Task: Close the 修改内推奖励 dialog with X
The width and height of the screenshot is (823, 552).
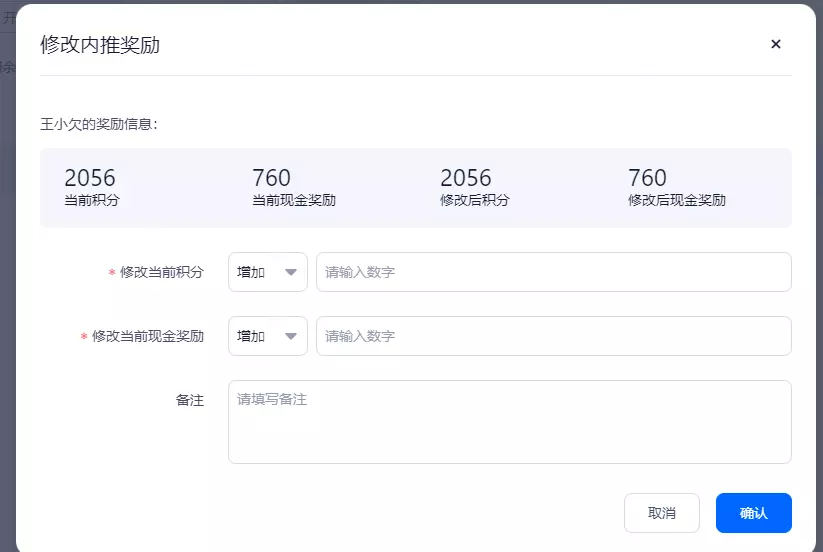Action: 775,44
